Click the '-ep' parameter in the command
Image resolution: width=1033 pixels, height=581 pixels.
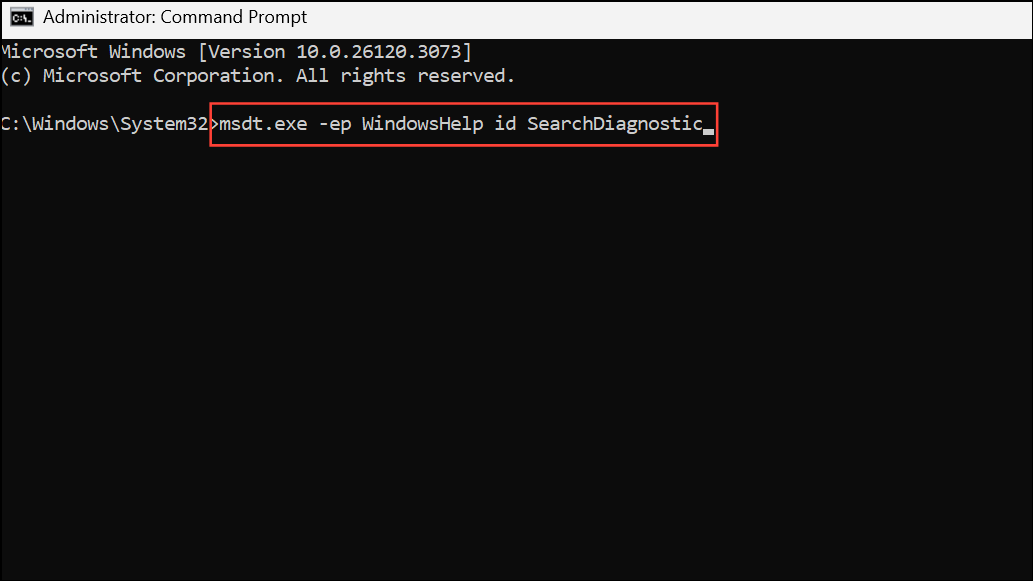335,124
